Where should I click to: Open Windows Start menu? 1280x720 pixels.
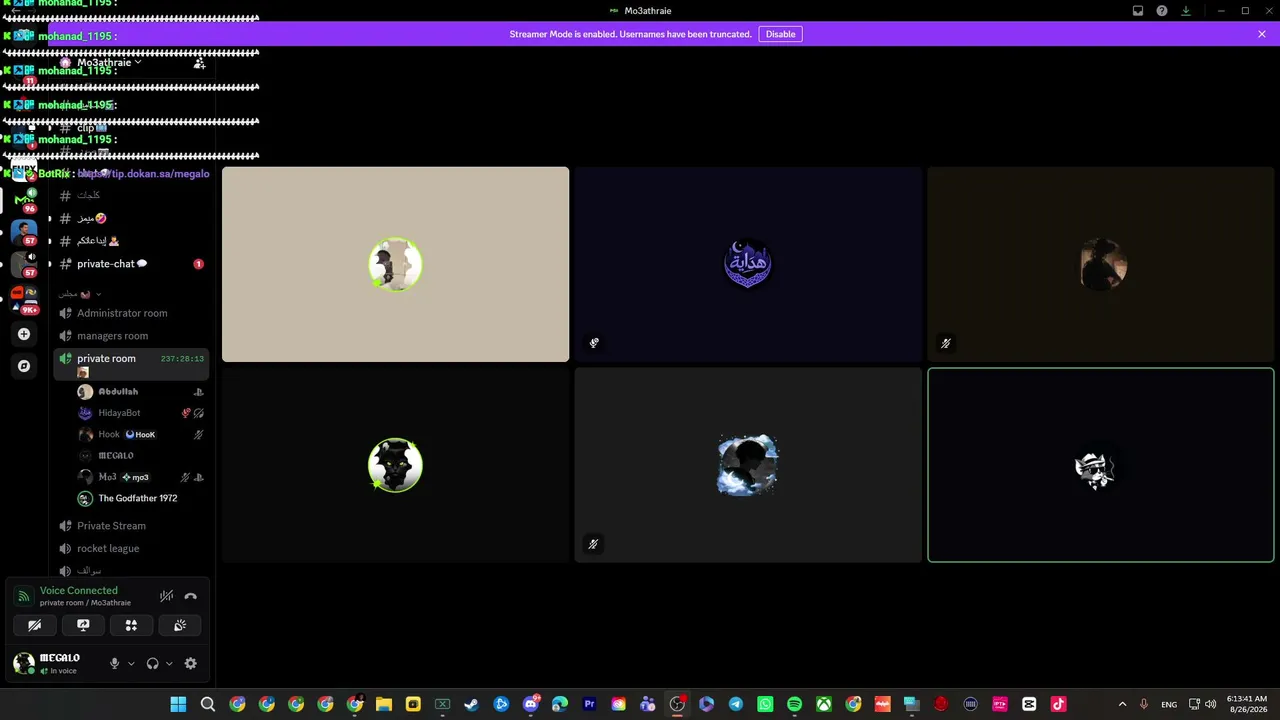click(x=178, y=704)
